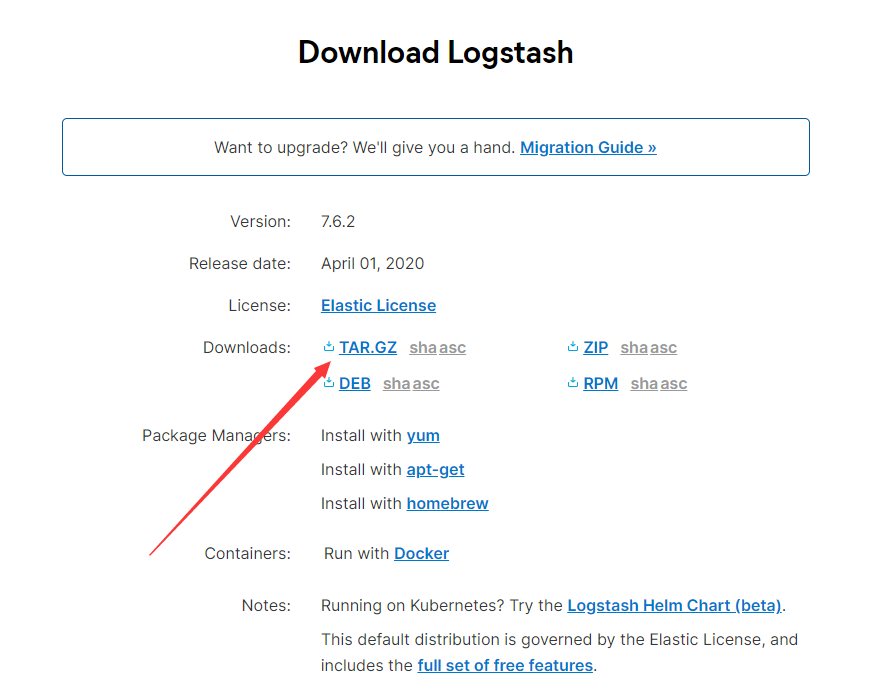Viewport: 895px width, 693px height.
Task: Click the download icon beside RPM
Action: [x=572, y=383]
